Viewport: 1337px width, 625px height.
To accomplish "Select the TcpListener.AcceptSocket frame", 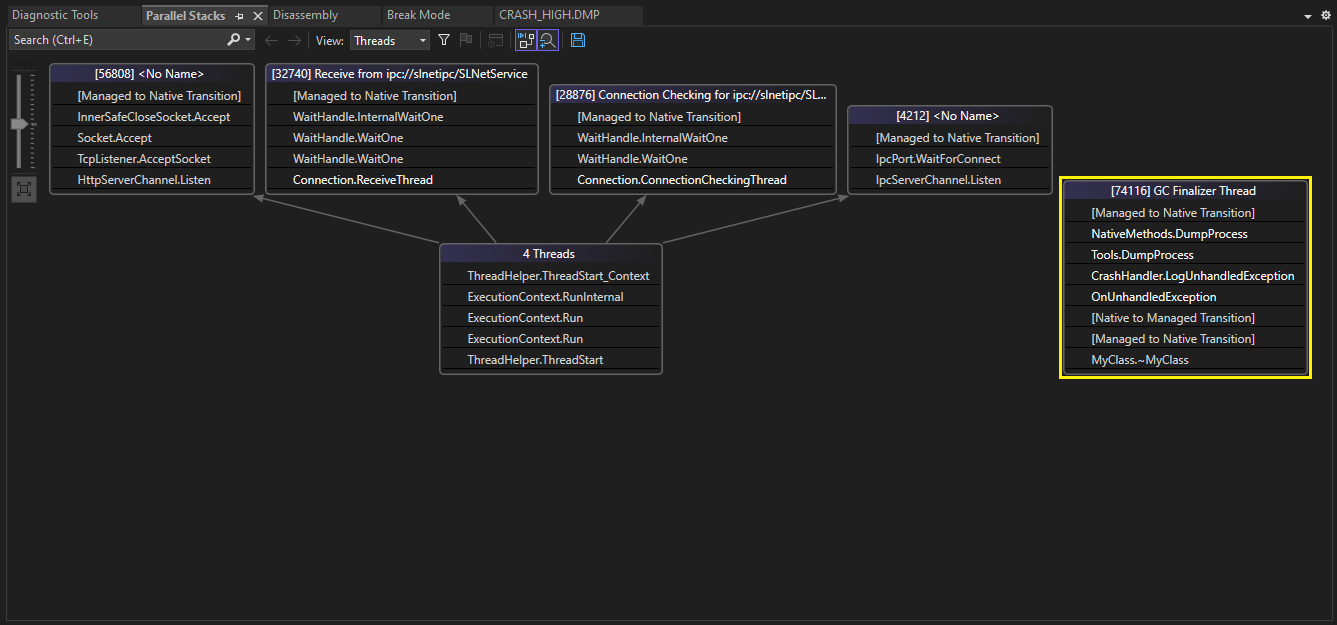I will 153,159.
